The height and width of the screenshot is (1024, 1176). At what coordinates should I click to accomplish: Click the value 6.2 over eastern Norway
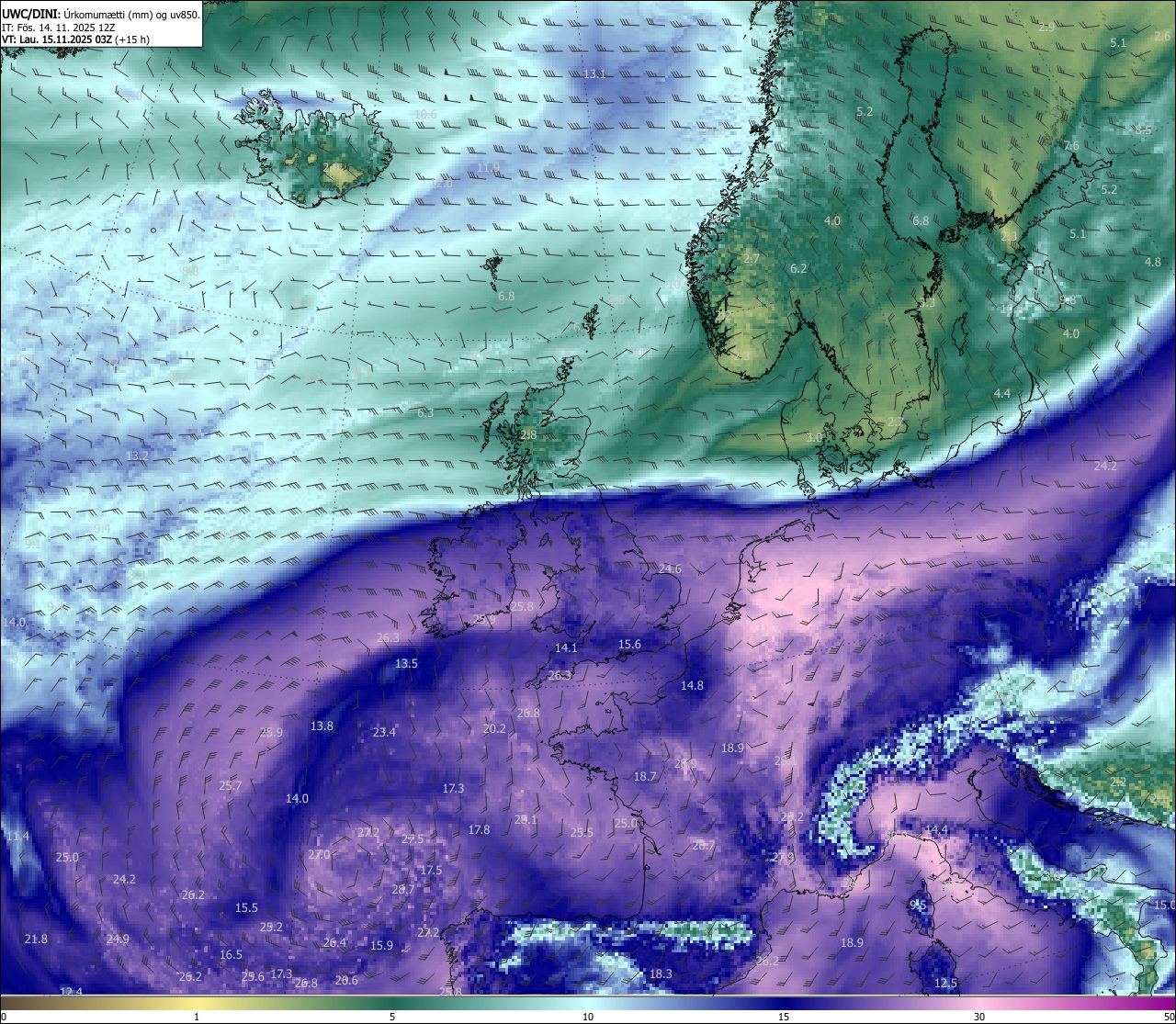click(x=798, y=268)
